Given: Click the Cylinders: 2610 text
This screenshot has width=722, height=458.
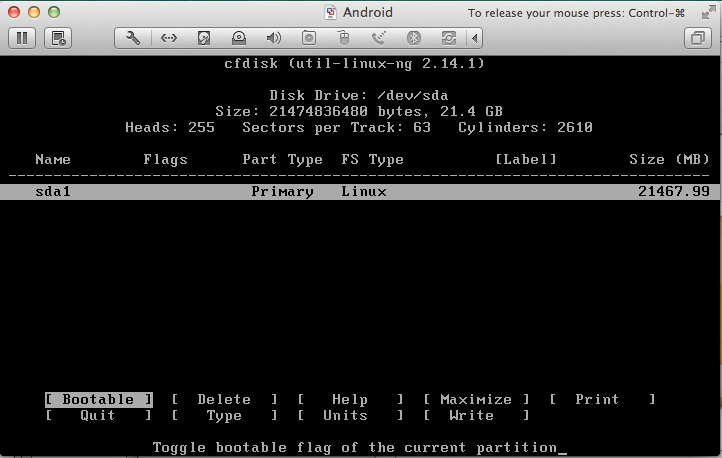Looking at the screenshot, I should click(525, 128).
